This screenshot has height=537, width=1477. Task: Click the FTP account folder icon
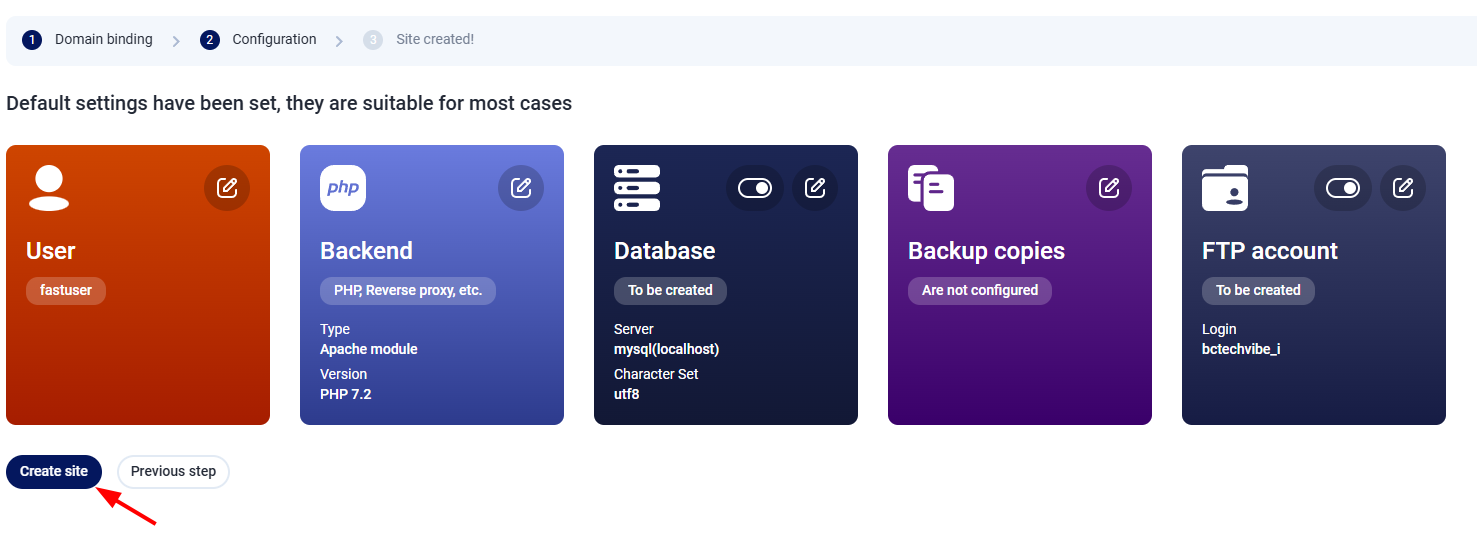pyautogui.click(x=1225, y=188)
